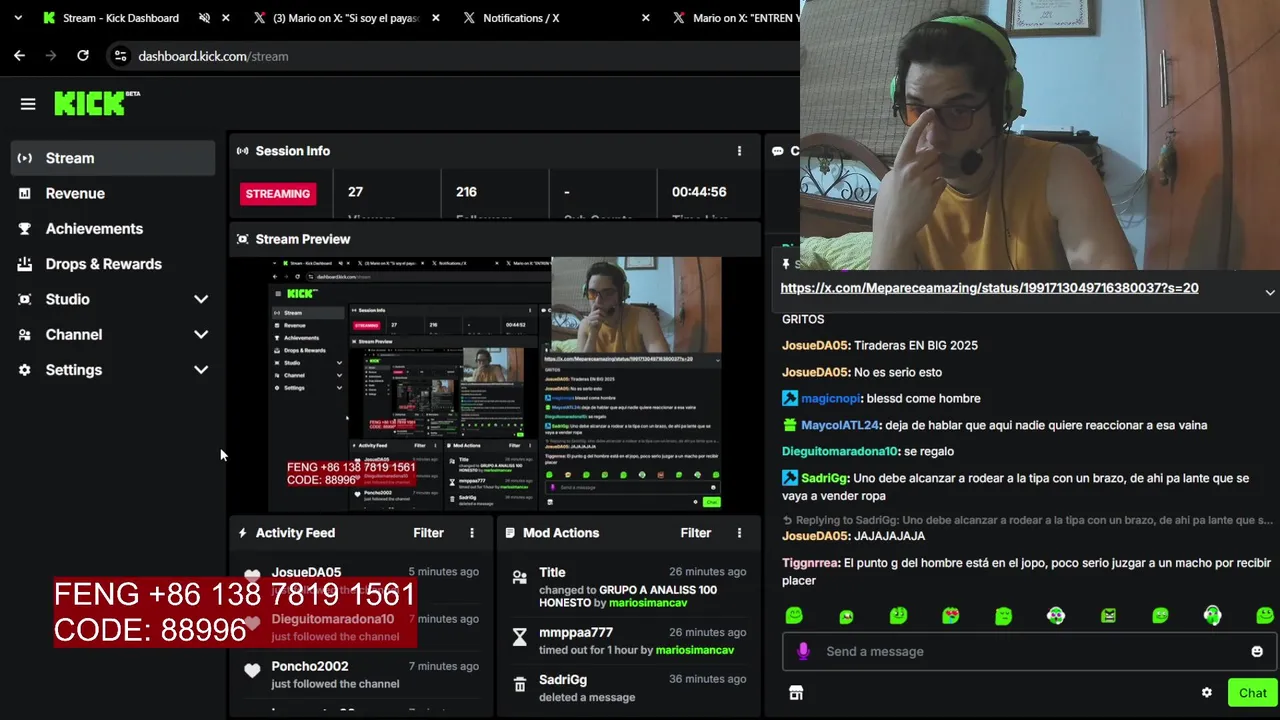Viewport: 1280px width, 720px height.
Task: Open the hamburger menu beside the Kick logo
Action: click(28, 104)
